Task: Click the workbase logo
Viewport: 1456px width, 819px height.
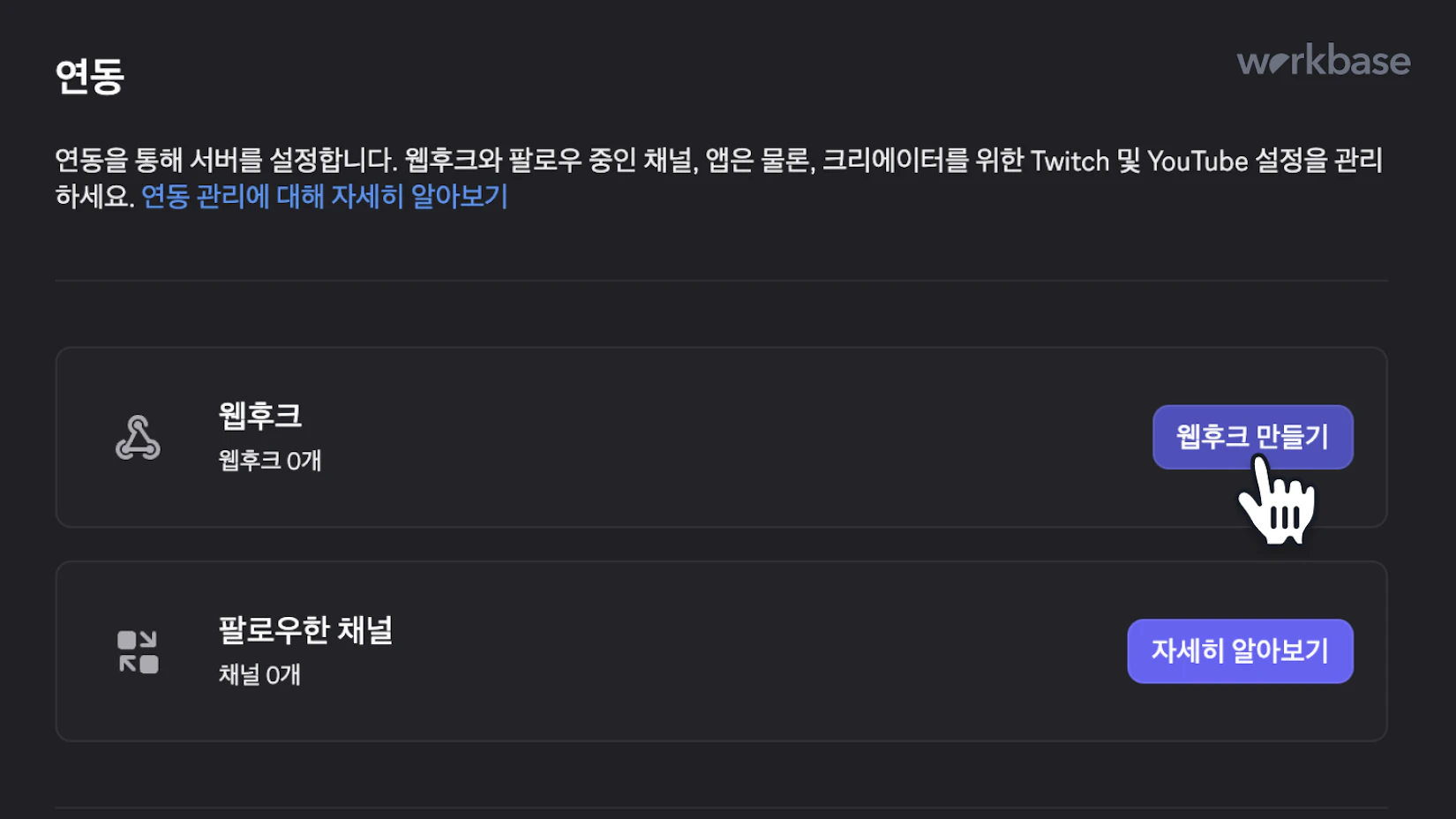Action: point(1323,61)
